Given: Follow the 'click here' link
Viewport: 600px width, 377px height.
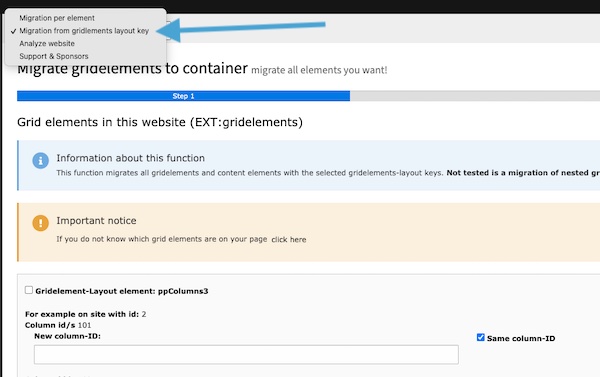Looking at the screenshot, I should 289,240.
